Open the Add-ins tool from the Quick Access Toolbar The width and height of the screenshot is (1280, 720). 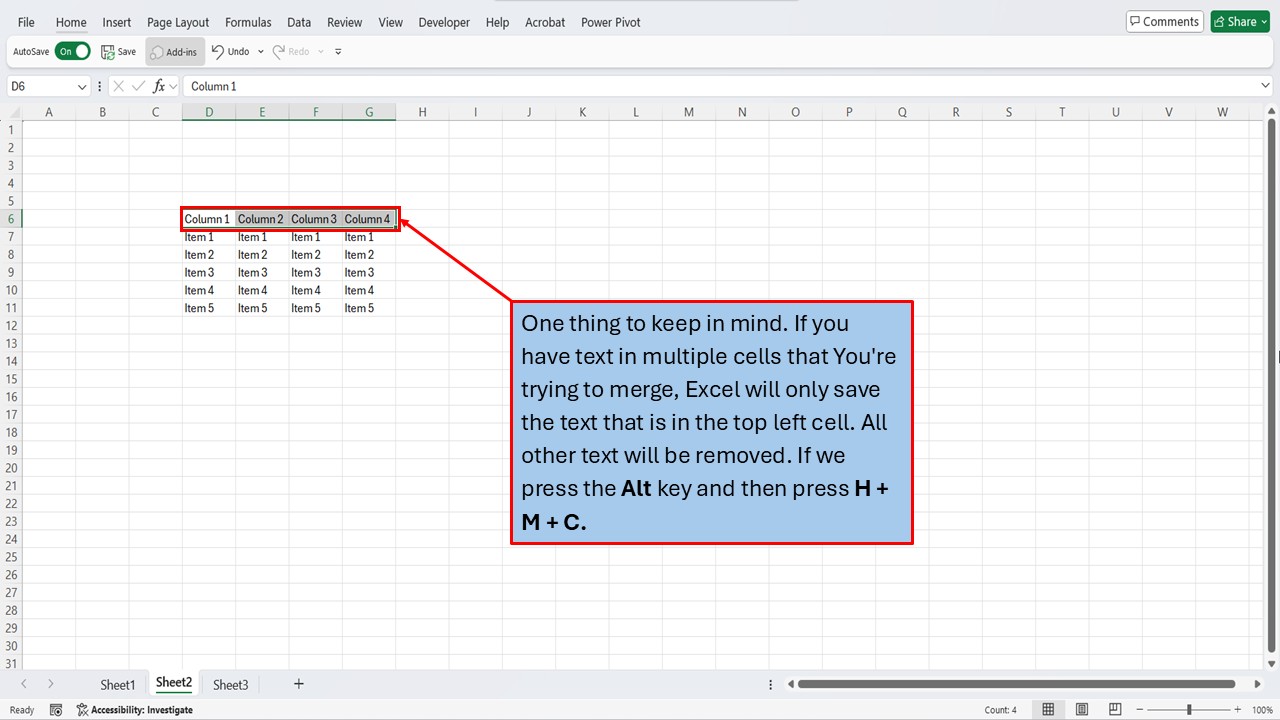[172, 51]
